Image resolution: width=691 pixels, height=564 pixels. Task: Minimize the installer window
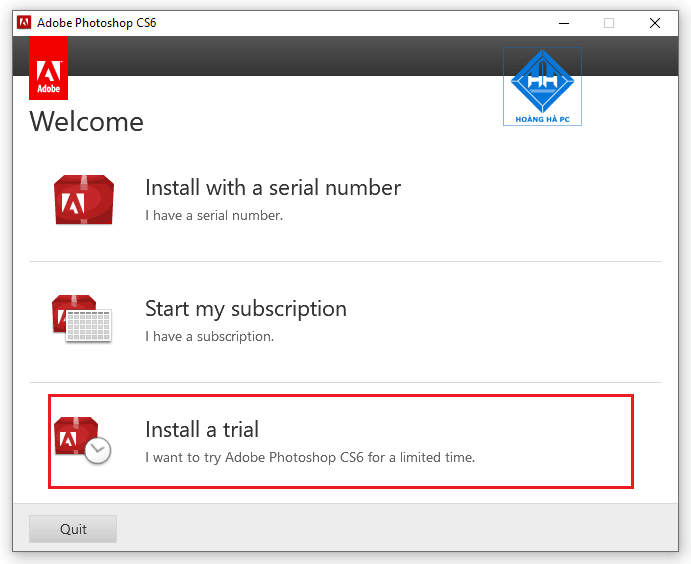click(x=564, y=23)
